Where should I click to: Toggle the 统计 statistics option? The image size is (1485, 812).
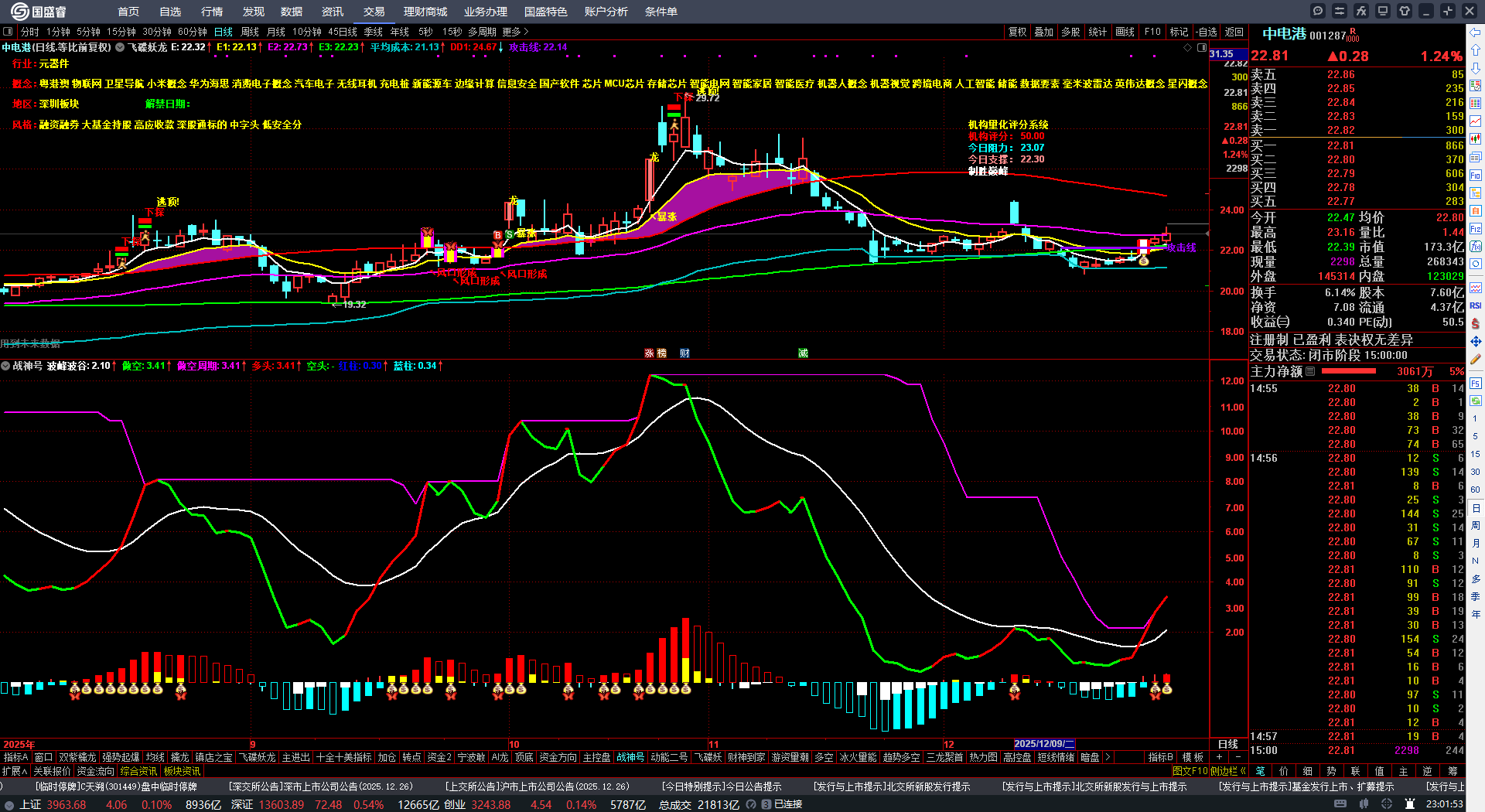1098,32
